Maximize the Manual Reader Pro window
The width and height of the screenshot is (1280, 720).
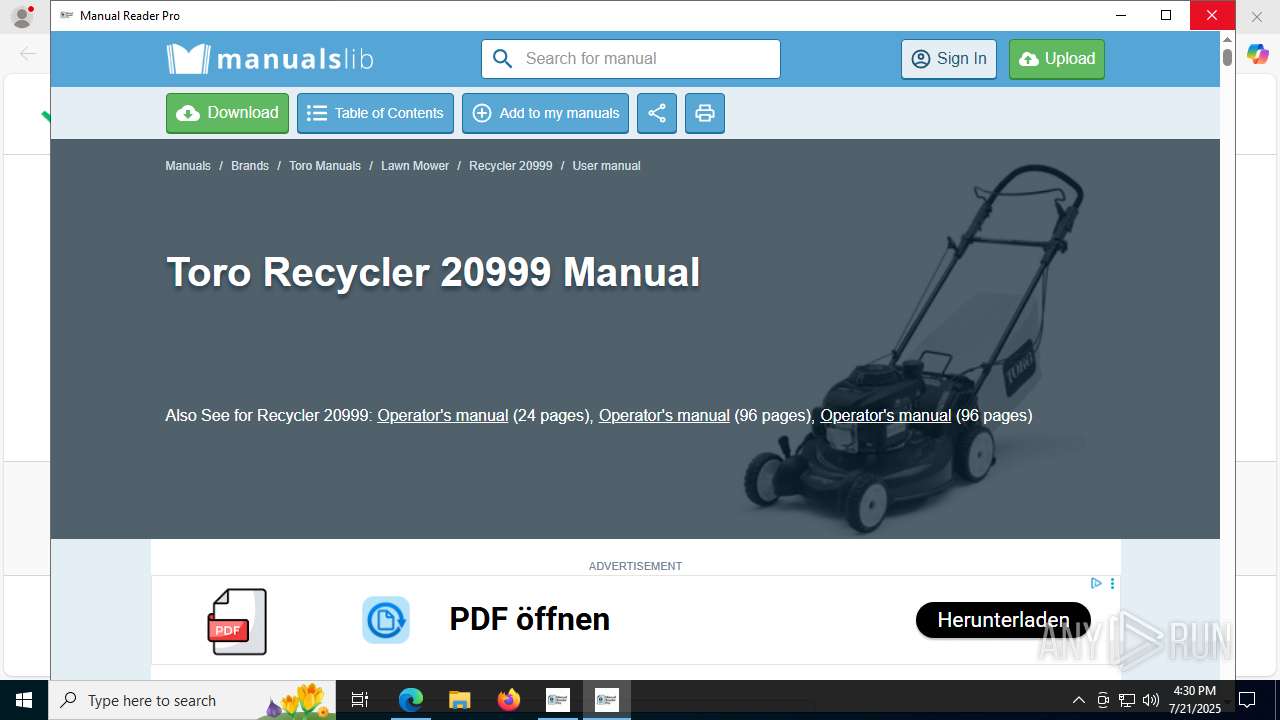(x=1166, y=15)
